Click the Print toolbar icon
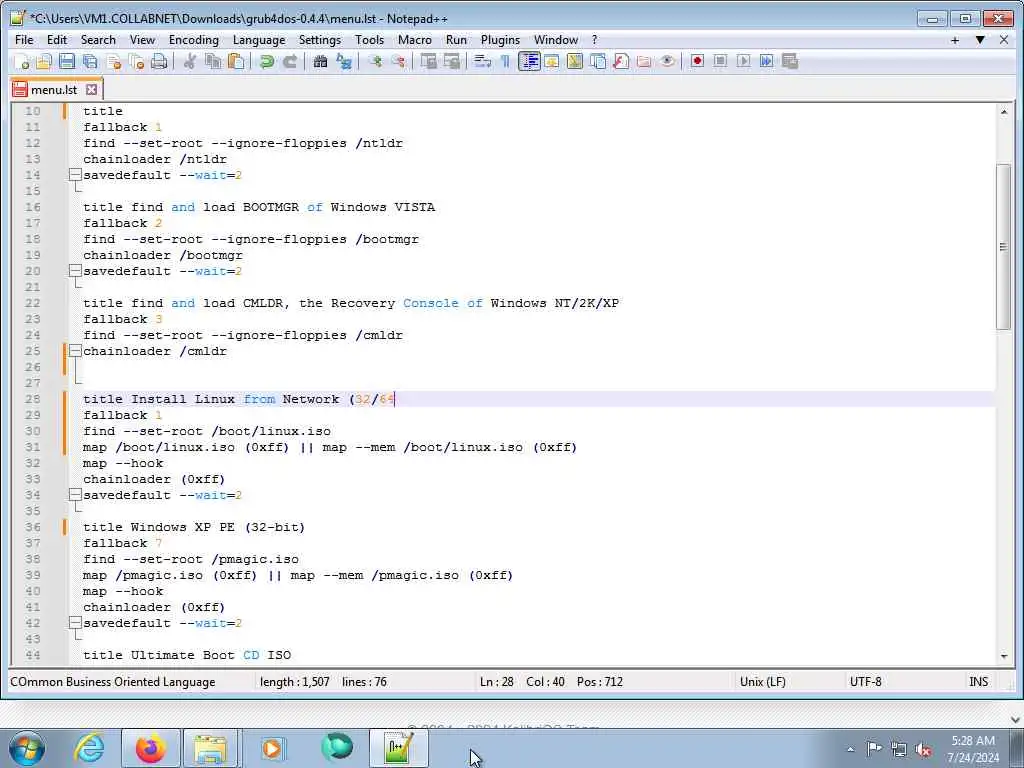The image size is (1024, 768). 159,61
